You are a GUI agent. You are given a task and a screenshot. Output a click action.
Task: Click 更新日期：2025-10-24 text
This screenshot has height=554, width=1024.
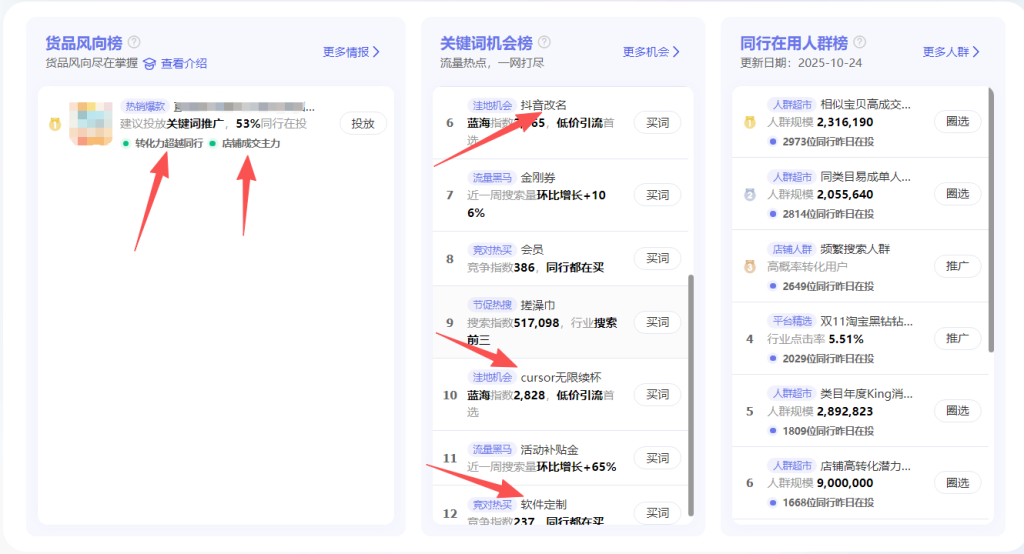[801, 63]
